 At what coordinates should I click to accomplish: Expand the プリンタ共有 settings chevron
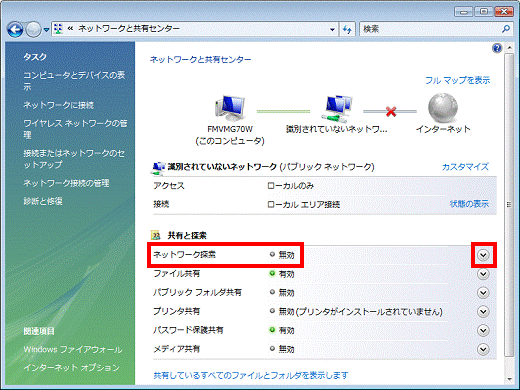click(483, 312)
